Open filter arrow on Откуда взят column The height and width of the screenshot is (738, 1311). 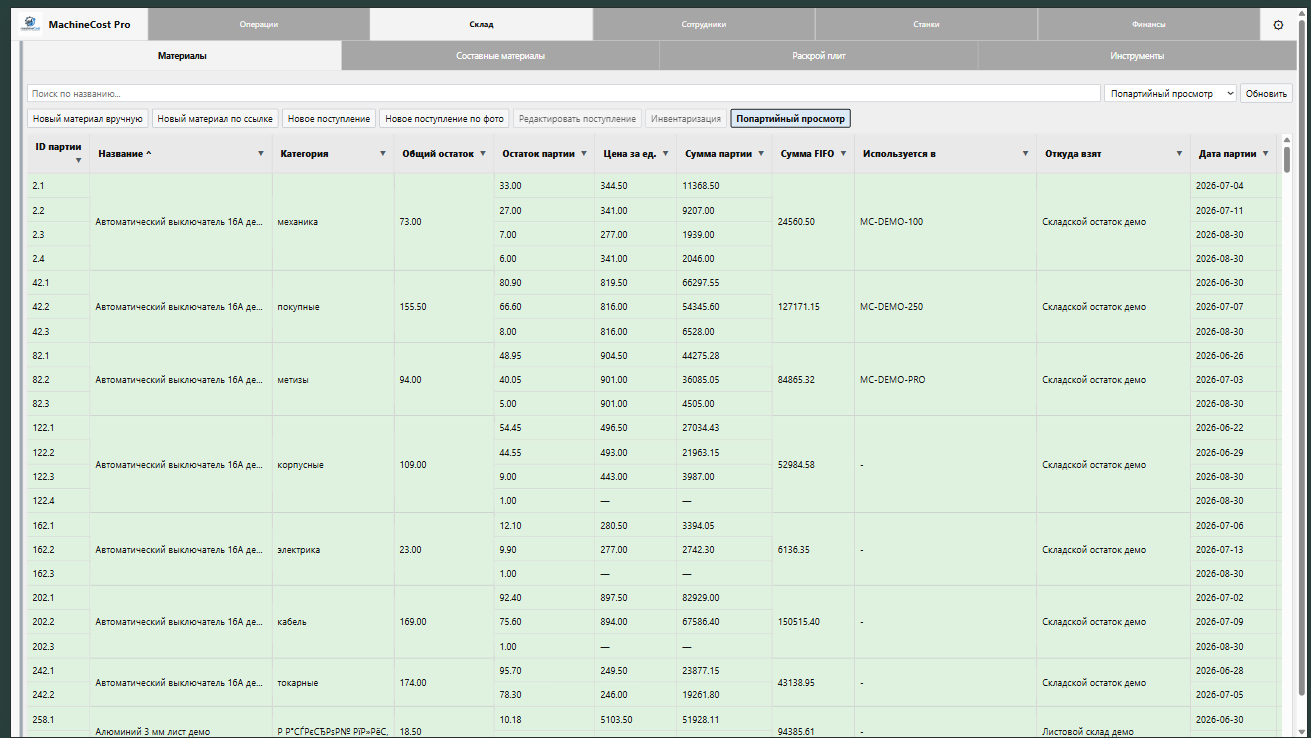coord(1180,154)
